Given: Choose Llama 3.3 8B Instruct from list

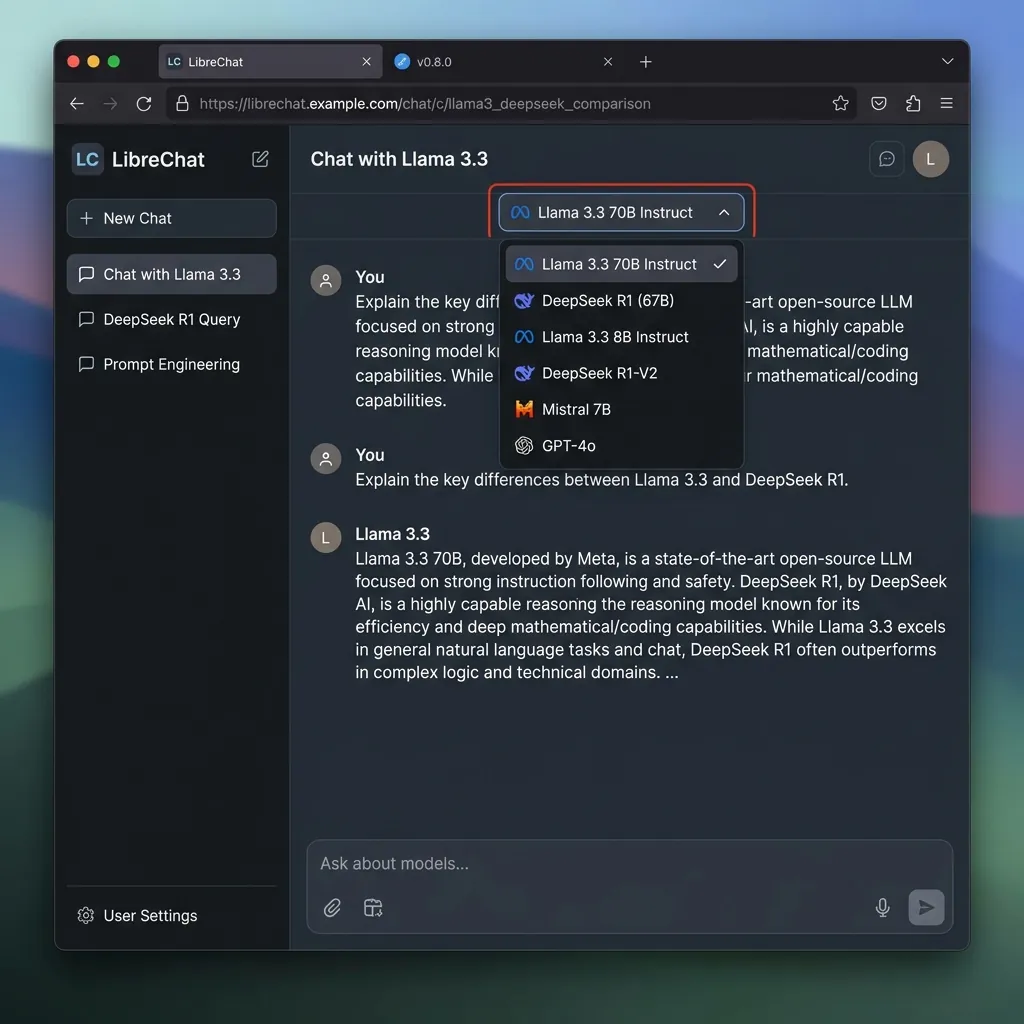Looking at the screenshot, I should click(x=621, y=337).
